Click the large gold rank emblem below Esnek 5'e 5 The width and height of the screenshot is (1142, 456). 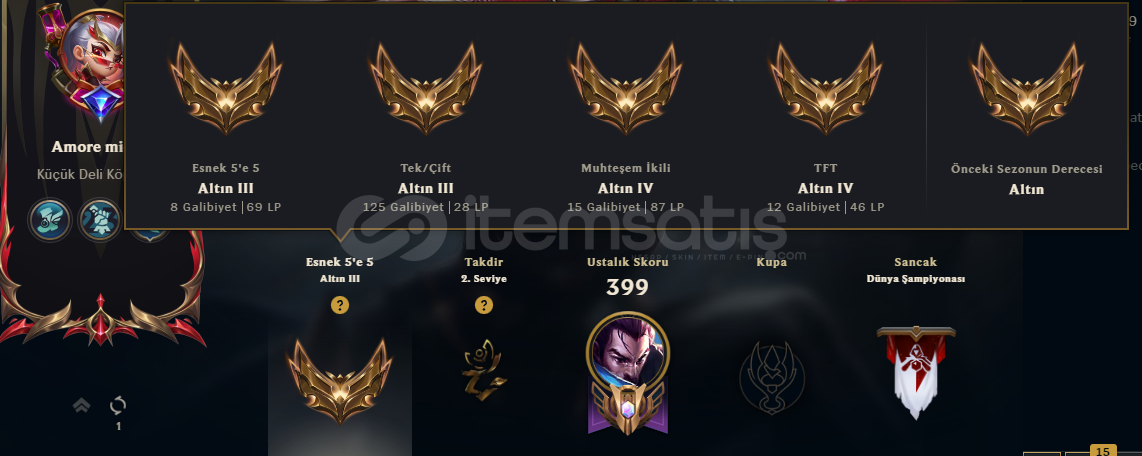point(339,381)
